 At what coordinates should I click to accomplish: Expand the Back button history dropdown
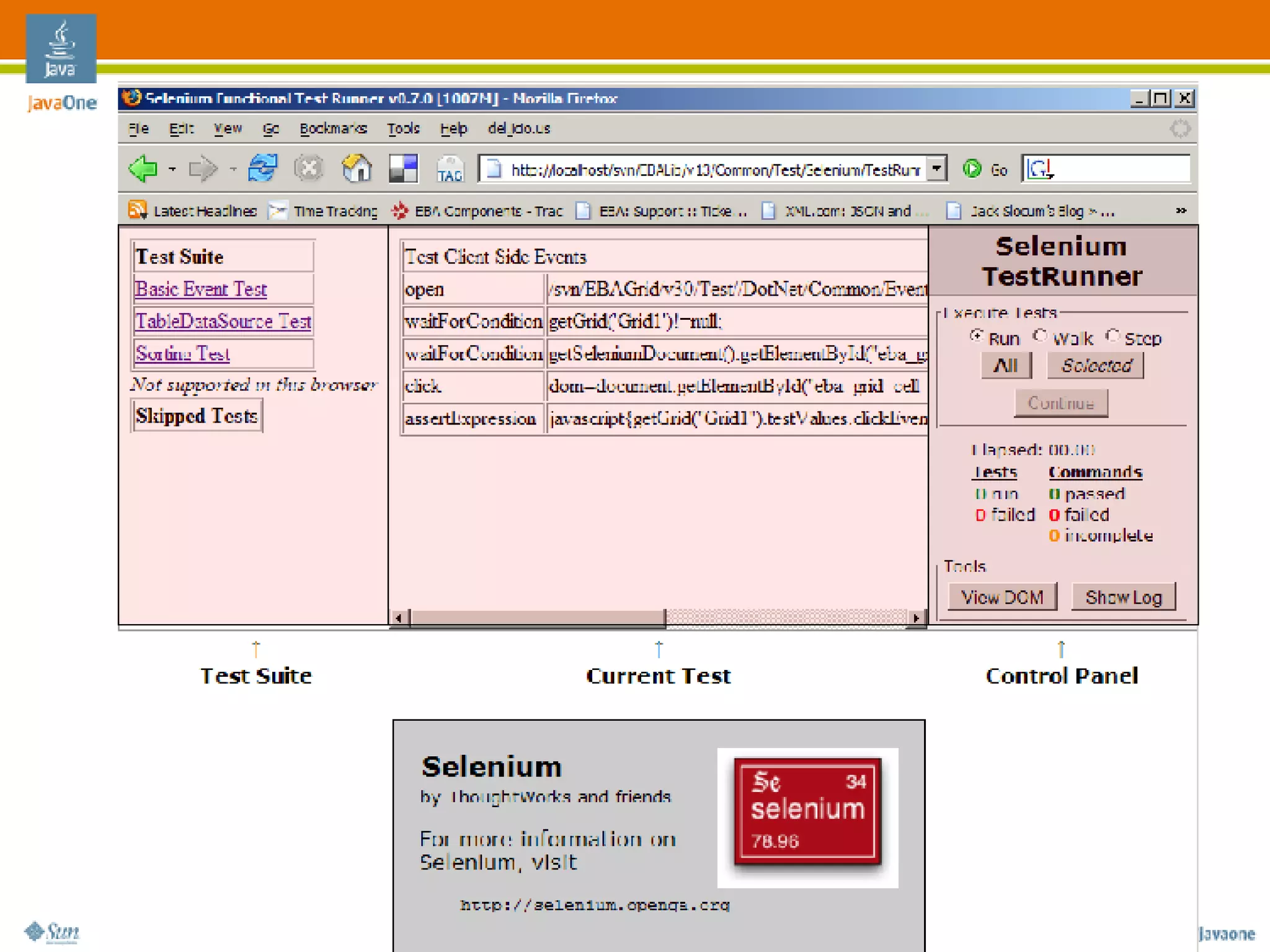point(172,169)
